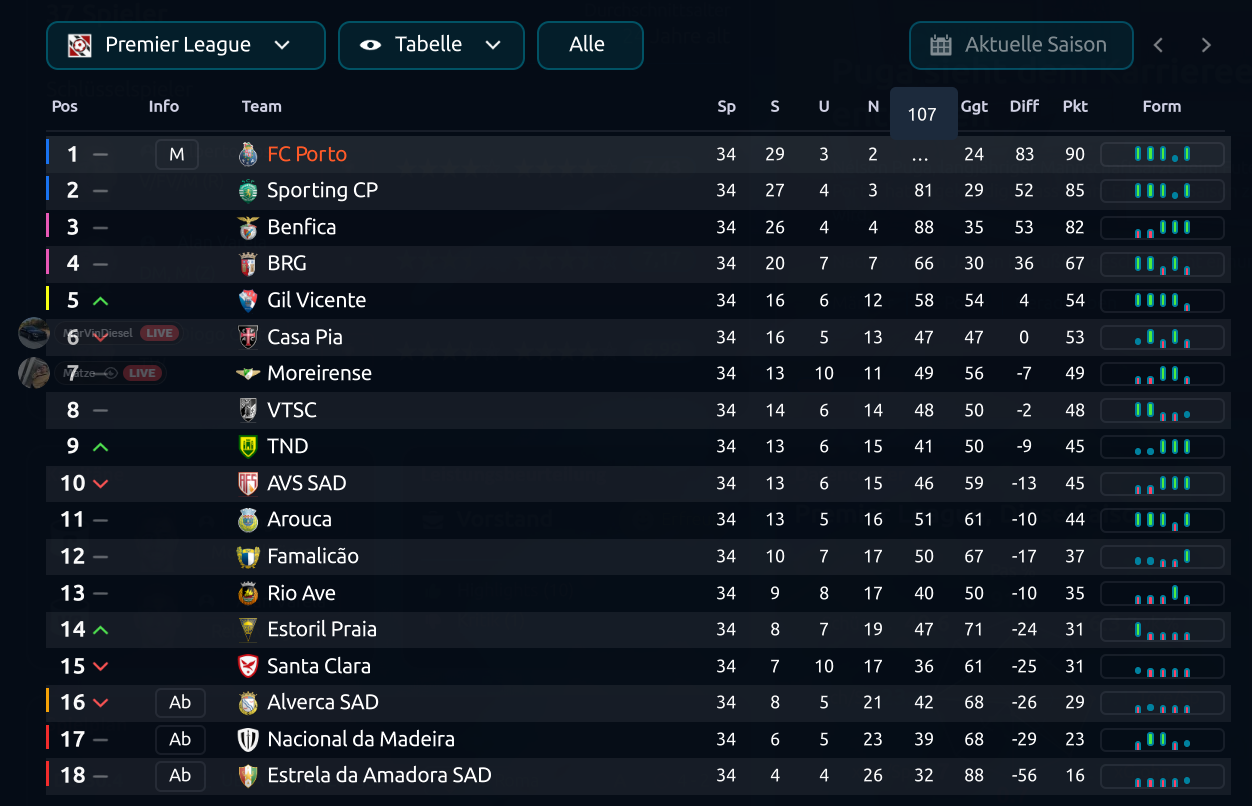The height and width of the screenshot is (806, 1252).
Task: Click the Santa Clara crest icon
Action: click(249, 666)
